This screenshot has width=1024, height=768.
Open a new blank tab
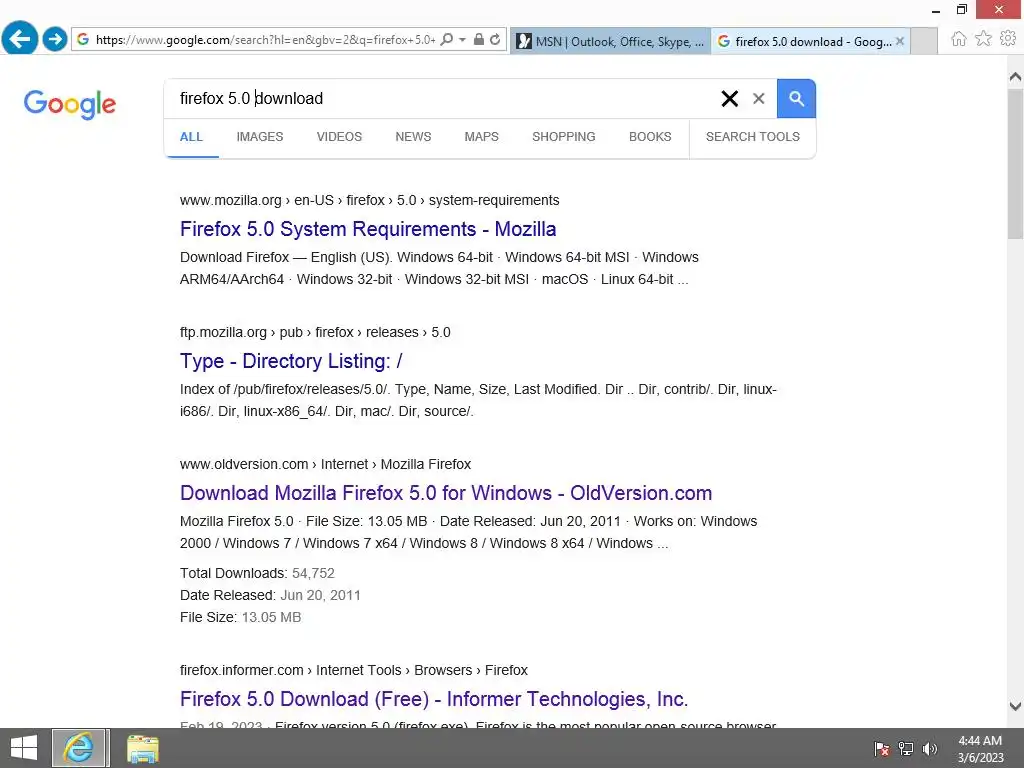click(x=924, y=41)
